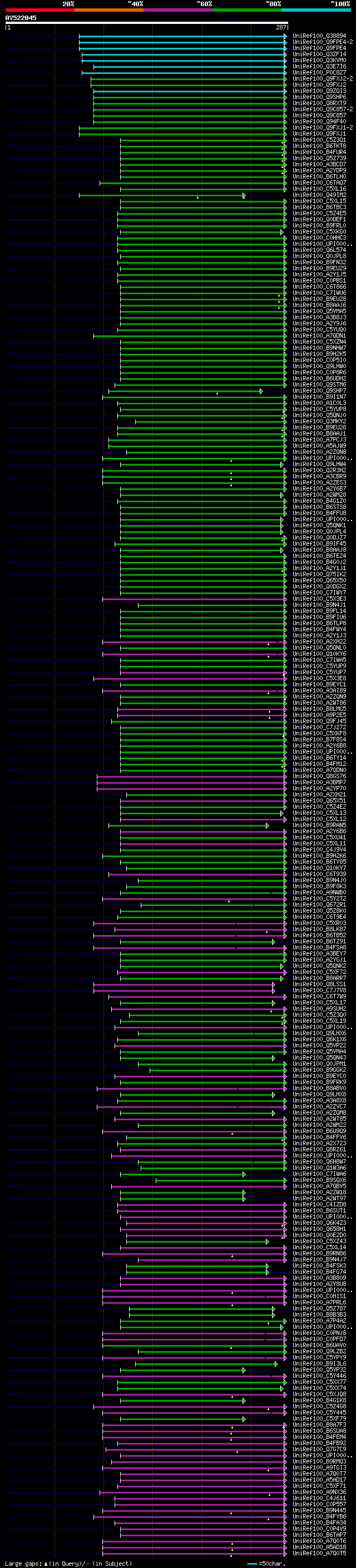Click UniRef100_B8LMG5 in the hit list
This screenshot has width=356, height=1568.
coord(319,709)
